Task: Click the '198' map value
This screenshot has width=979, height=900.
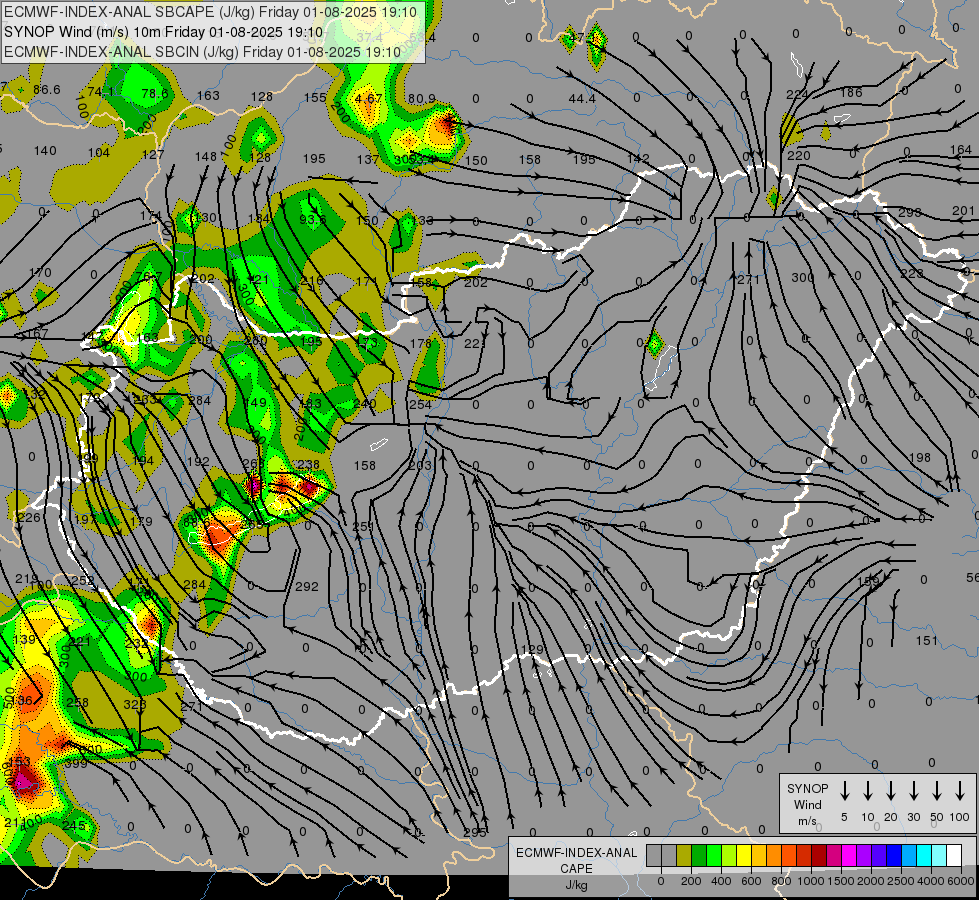Action: coord(920,458)
